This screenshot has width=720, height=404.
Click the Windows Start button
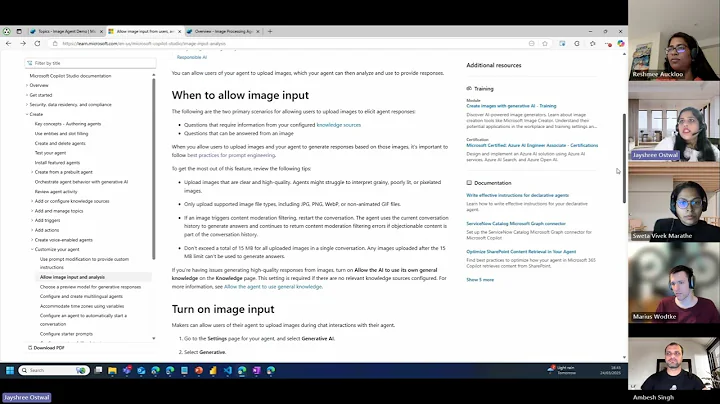click(x=10, y=370)
